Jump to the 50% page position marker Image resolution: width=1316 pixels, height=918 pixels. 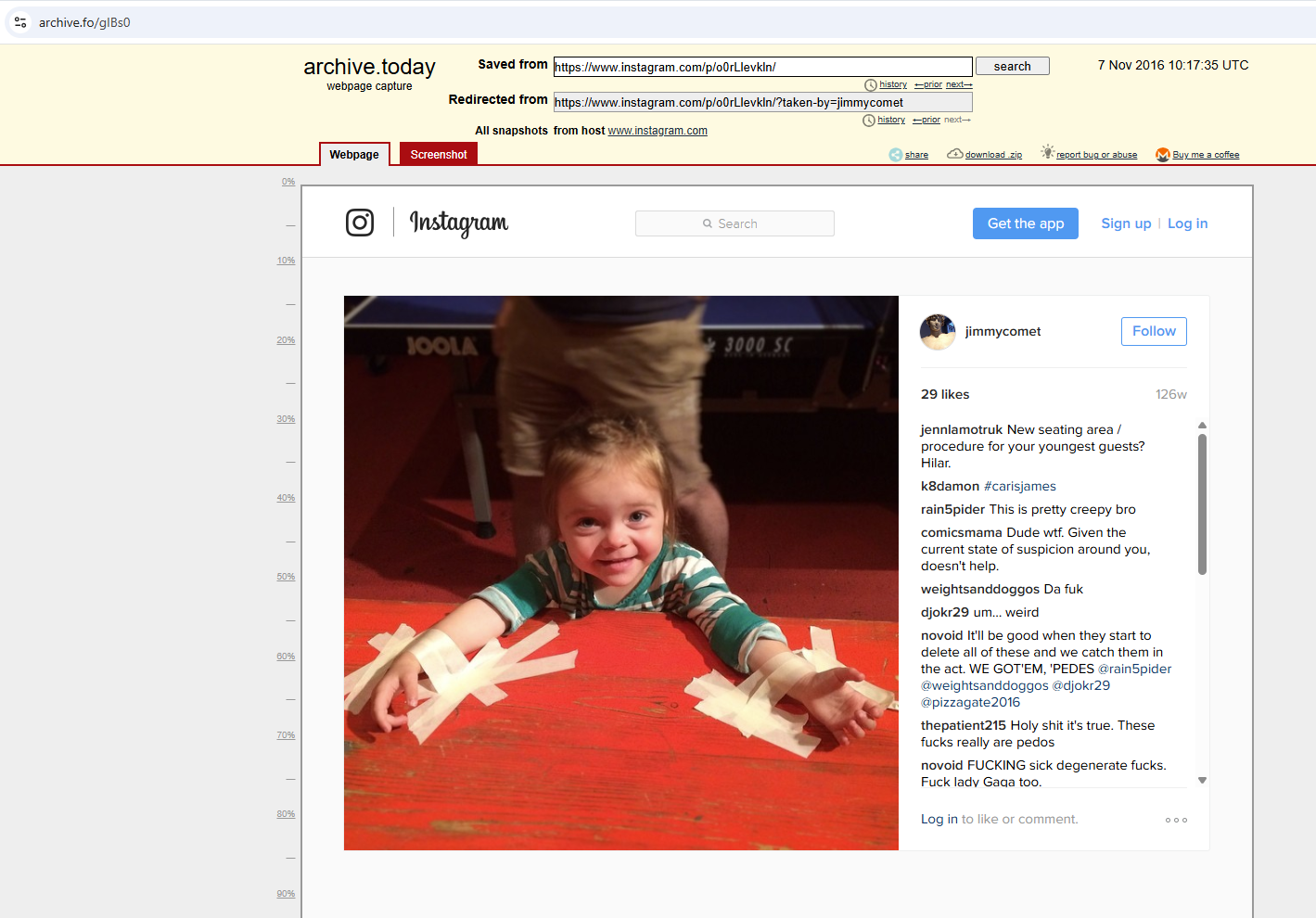pyautogui.click(x=286, y=577)
